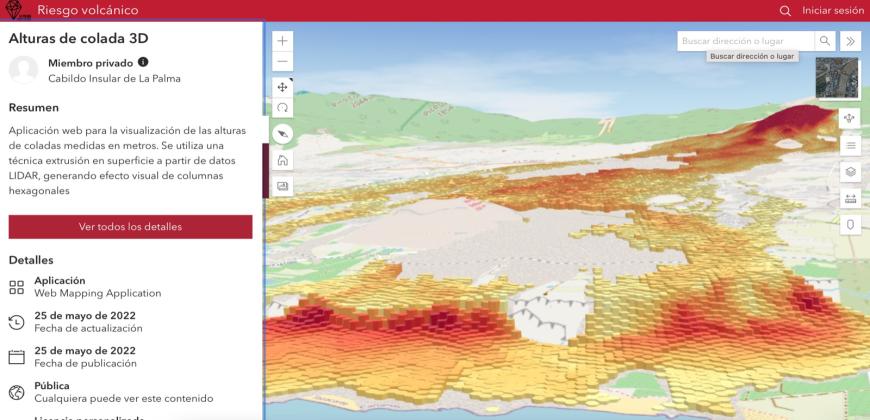Switch basemap using the satellite thumbnail
The image size is (870, 420).
click(837, 78)
